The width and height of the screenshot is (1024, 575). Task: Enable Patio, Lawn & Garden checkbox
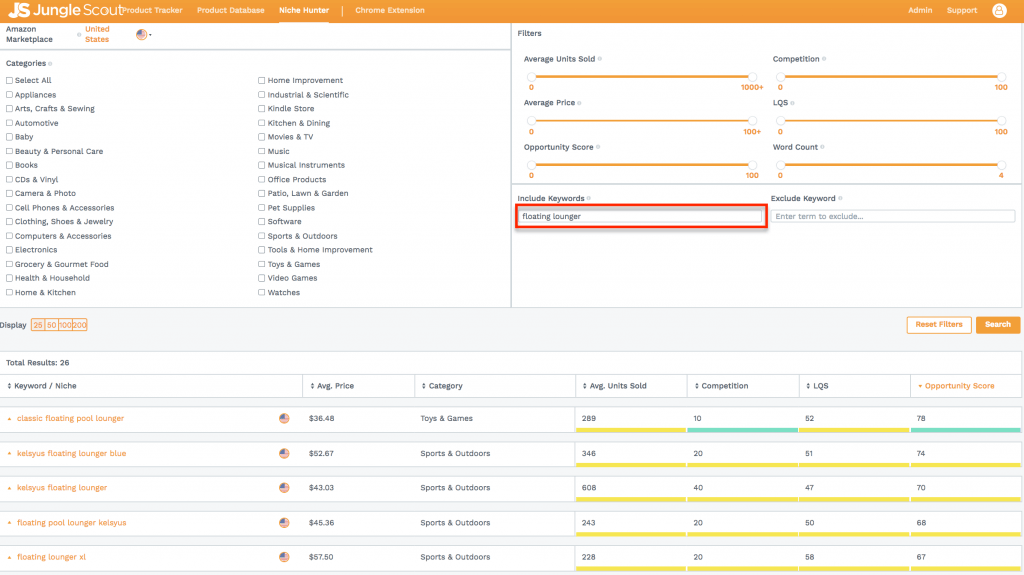point(261,193)
